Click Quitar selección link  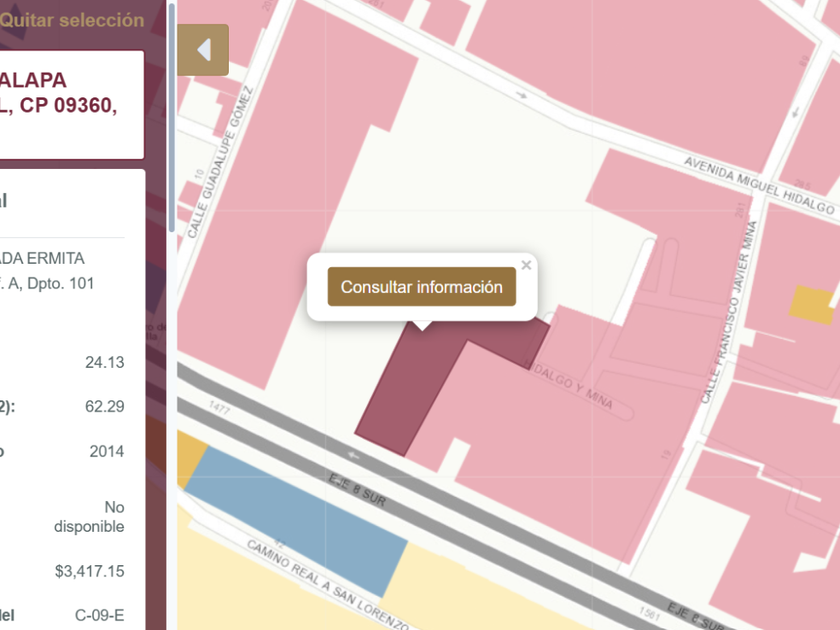coord(72,20)
